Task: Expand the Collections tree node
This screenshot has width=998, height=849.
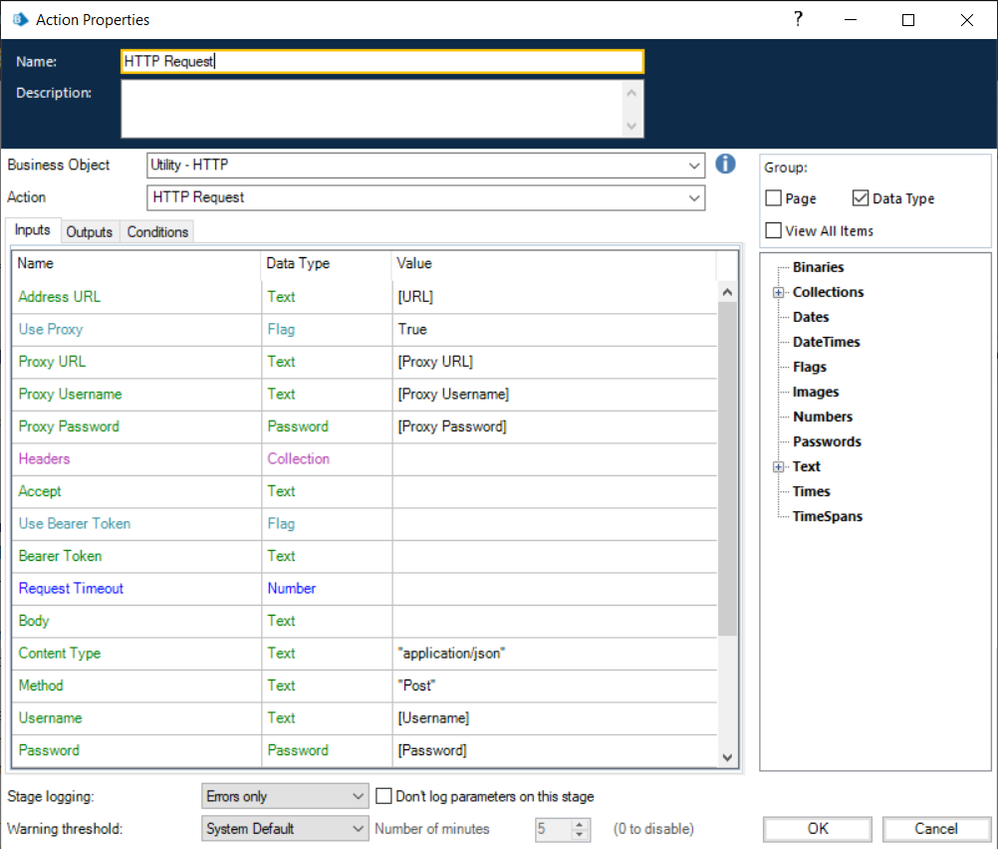Action: [x=778, y=292]
